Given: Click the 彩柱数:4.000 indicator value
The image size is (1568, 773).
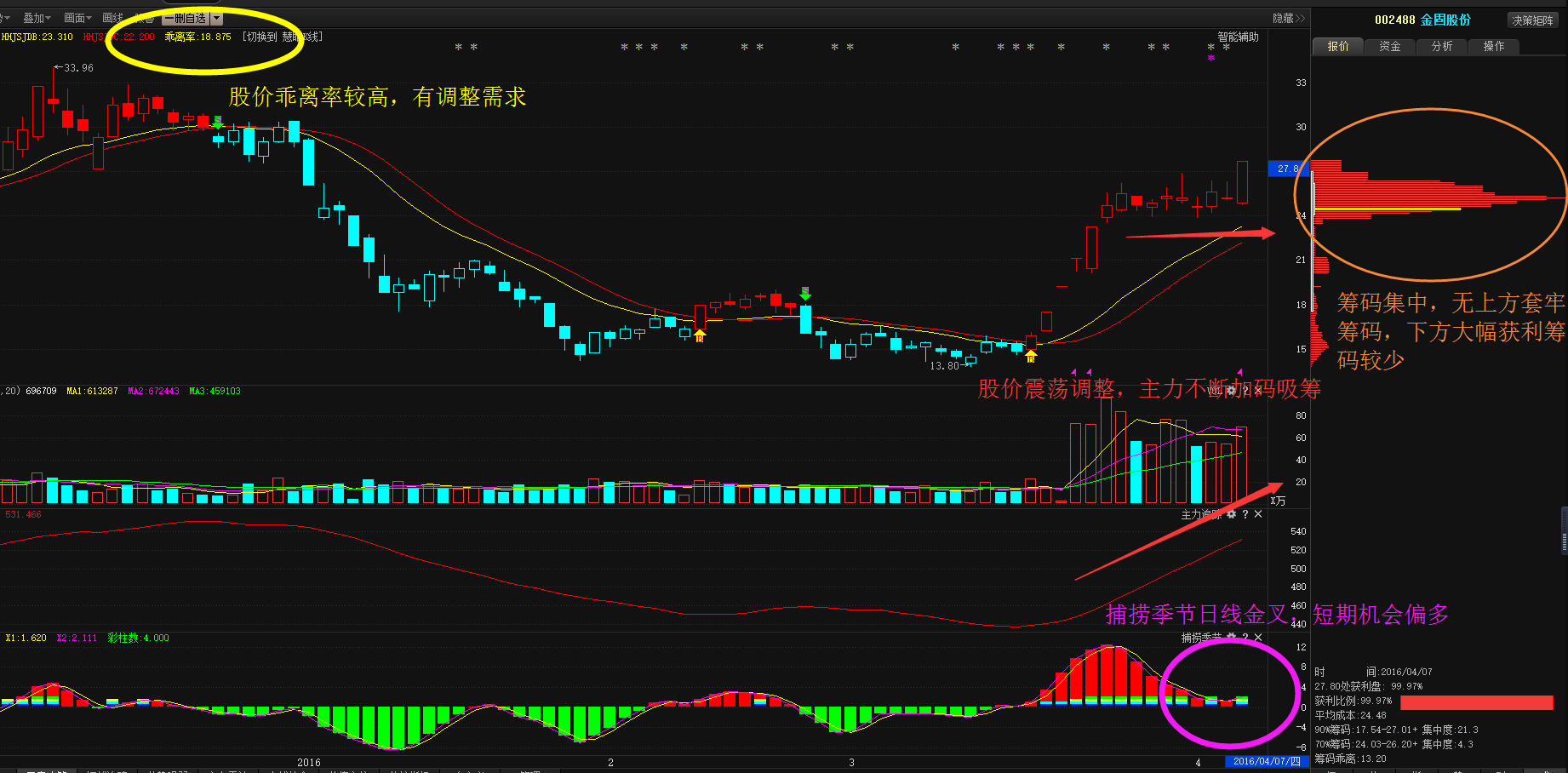Looking at the screenshot, I should pyautogui.click(x=138, y=638).
